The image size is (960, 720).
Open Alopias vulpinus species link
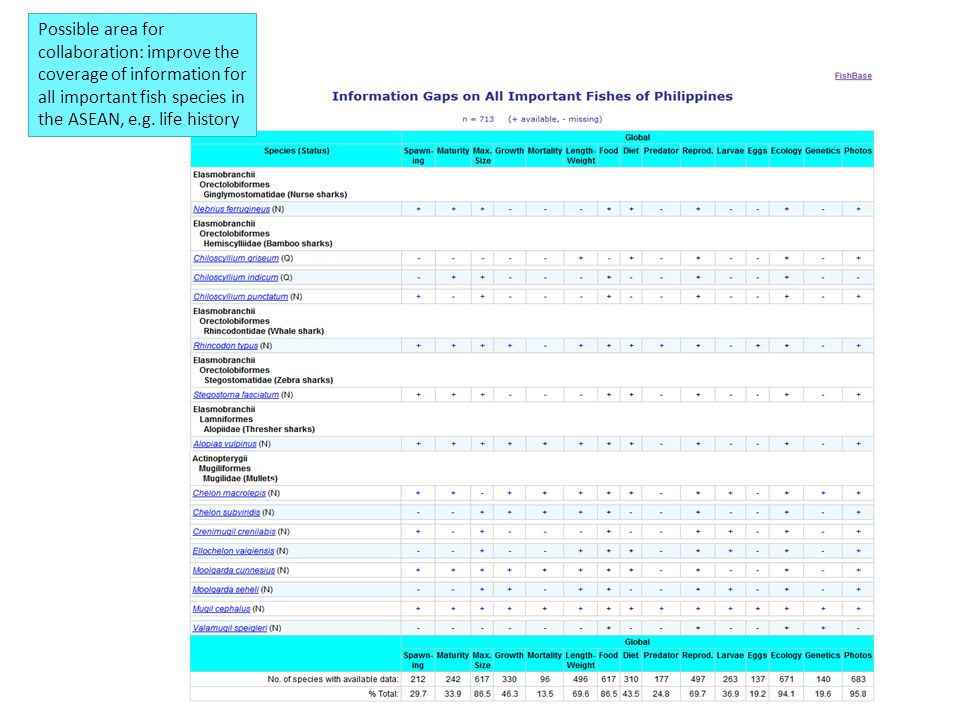[225, 444]
